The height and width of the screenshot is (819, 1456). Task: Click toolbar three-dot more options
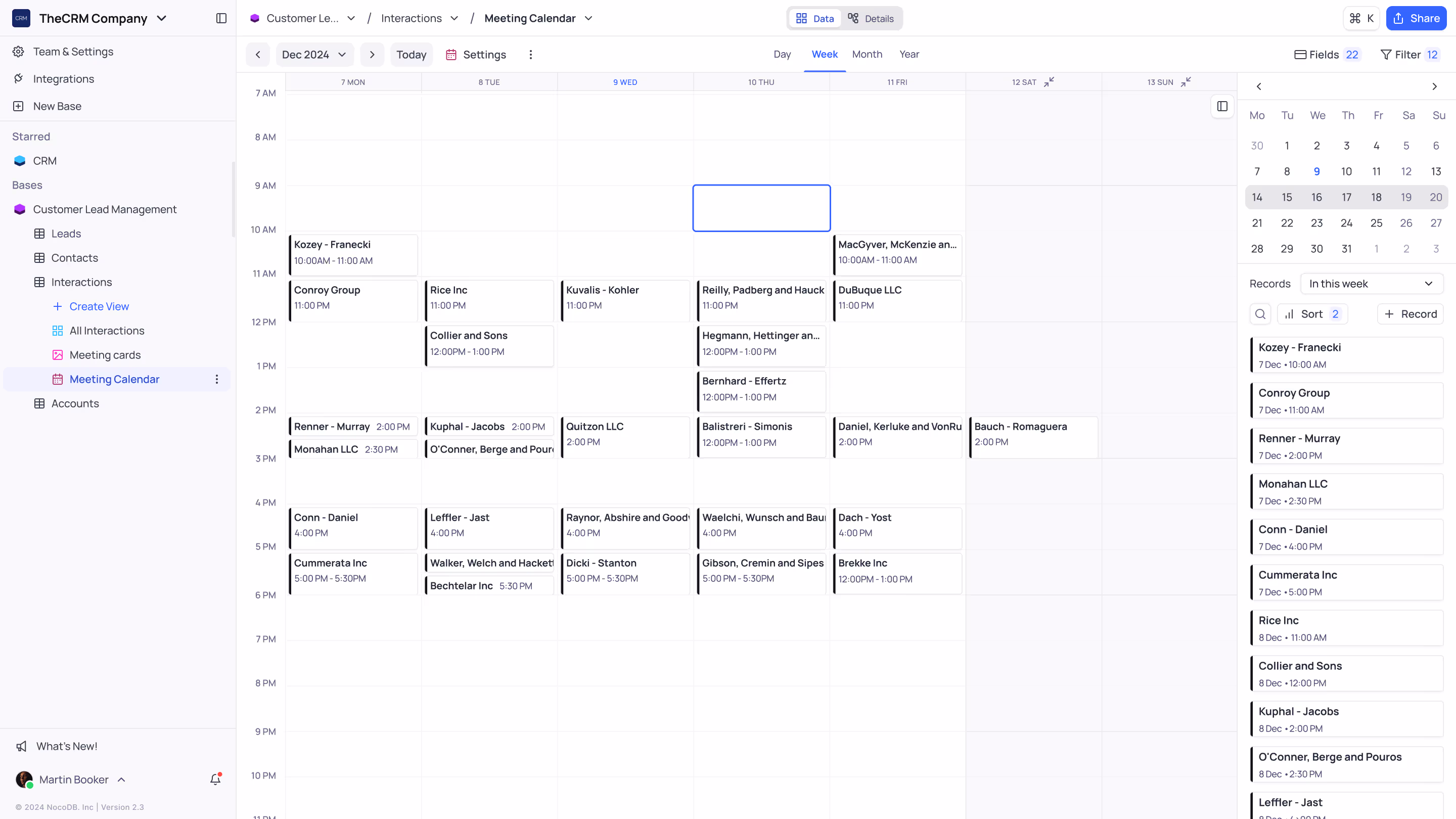(x=530, y=55)
